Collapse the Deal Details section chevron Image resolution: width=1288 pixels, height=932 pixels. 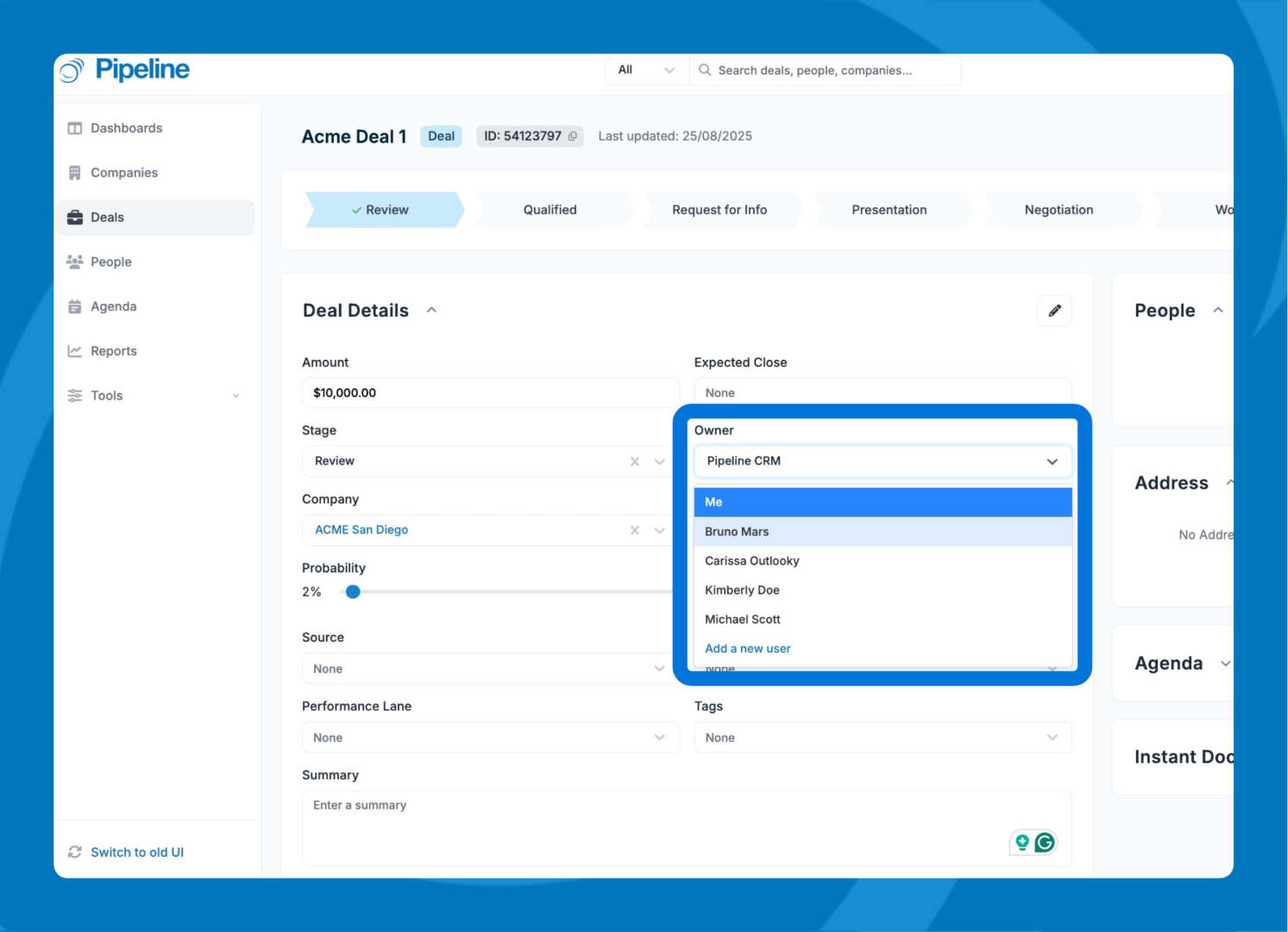[432, 311]
